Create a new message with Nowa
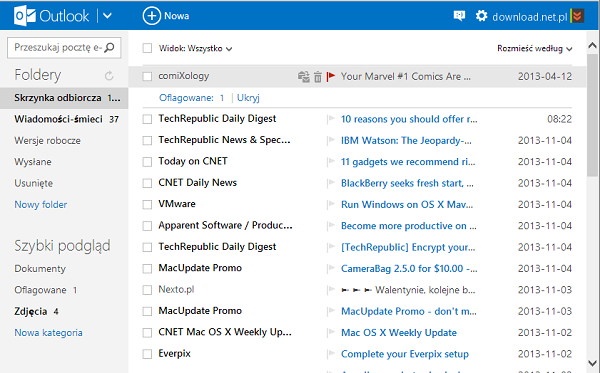This screenshot has width=600, height=373. point(166,16)
